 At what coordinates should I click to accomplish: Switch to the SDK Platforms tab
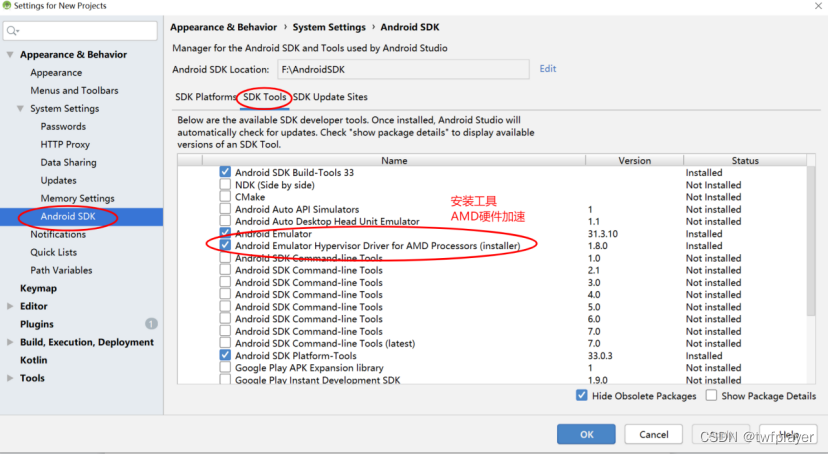pyautogui.click(x=206, y=97)
